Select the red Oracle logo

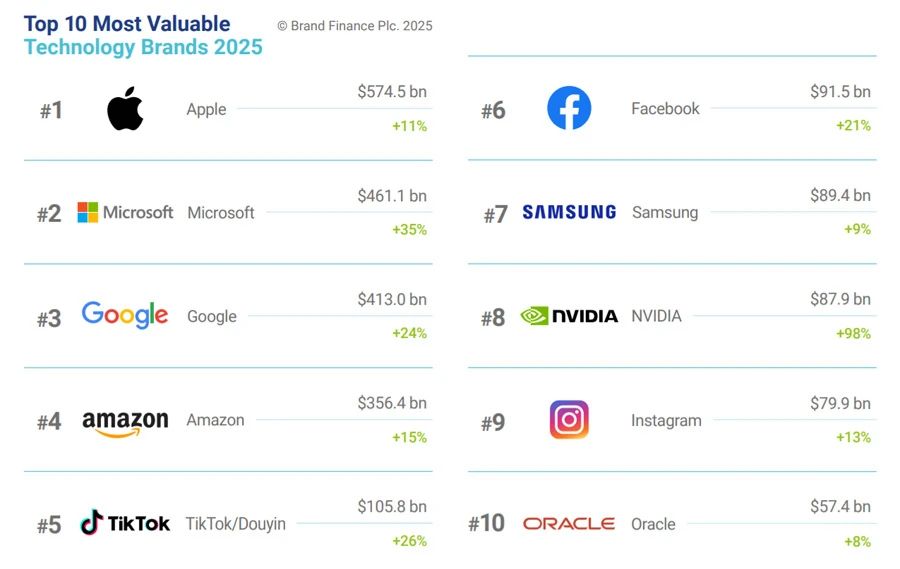[x=569, y=524]
